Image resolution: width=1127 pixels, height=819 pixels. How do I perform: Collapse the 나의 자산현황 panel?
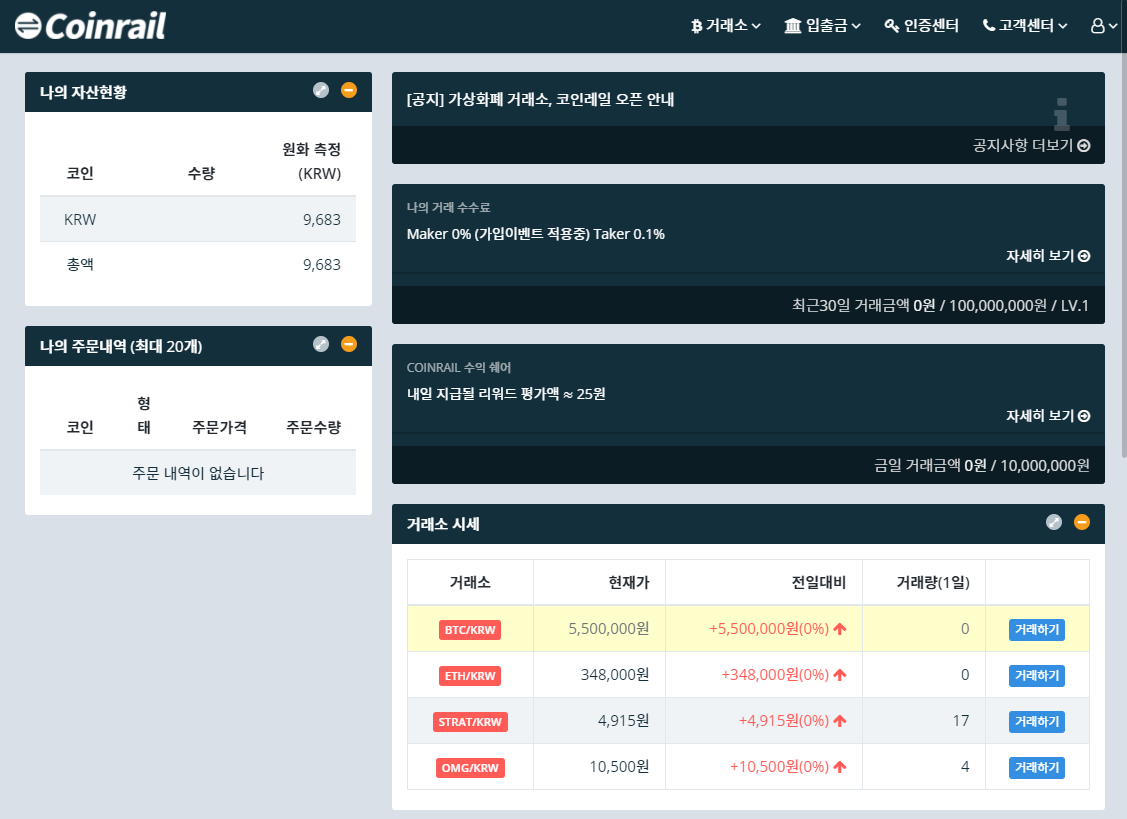(349, 90)
